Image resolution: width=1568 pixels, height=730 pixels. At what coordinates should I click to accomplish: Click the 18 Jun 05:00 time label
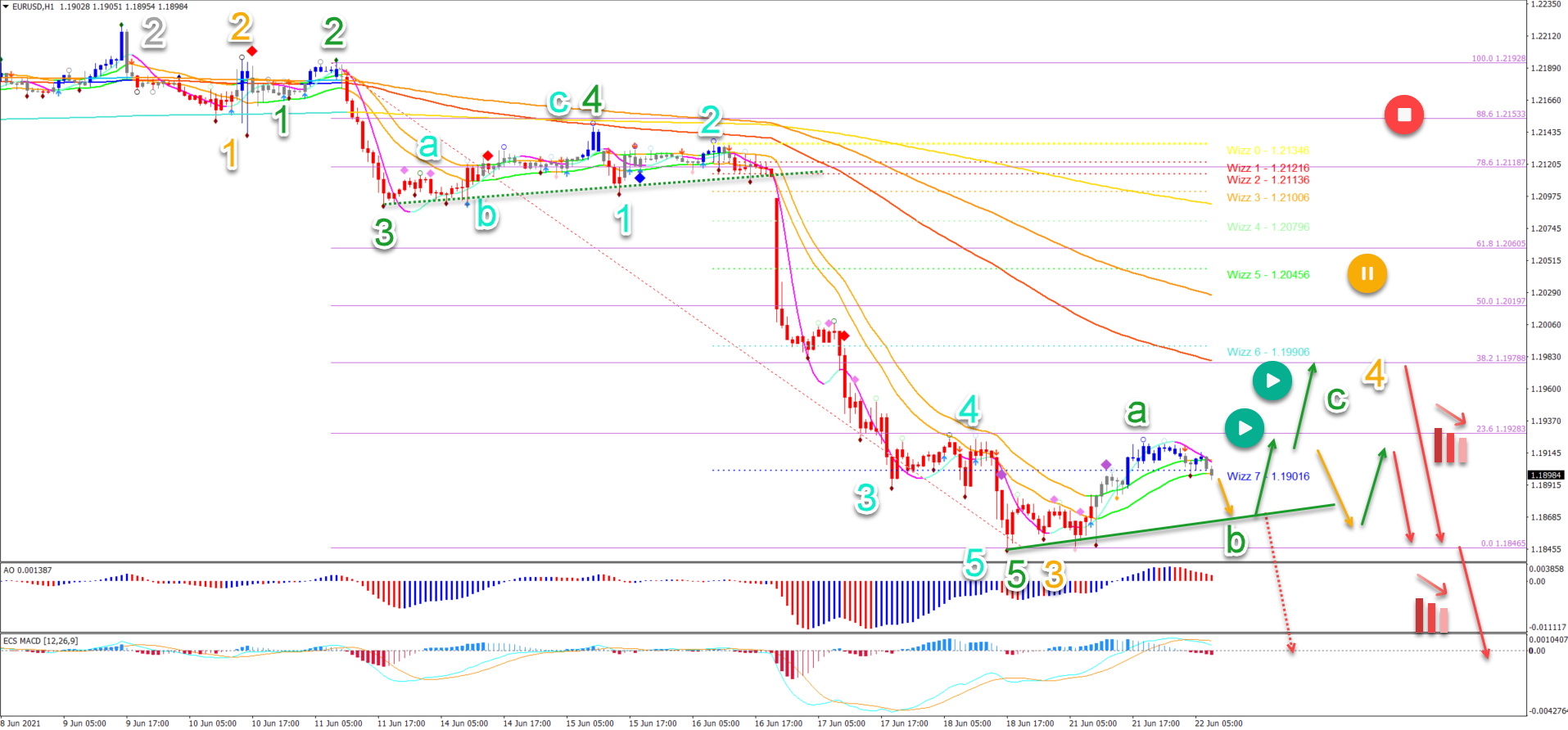[967, 723]
